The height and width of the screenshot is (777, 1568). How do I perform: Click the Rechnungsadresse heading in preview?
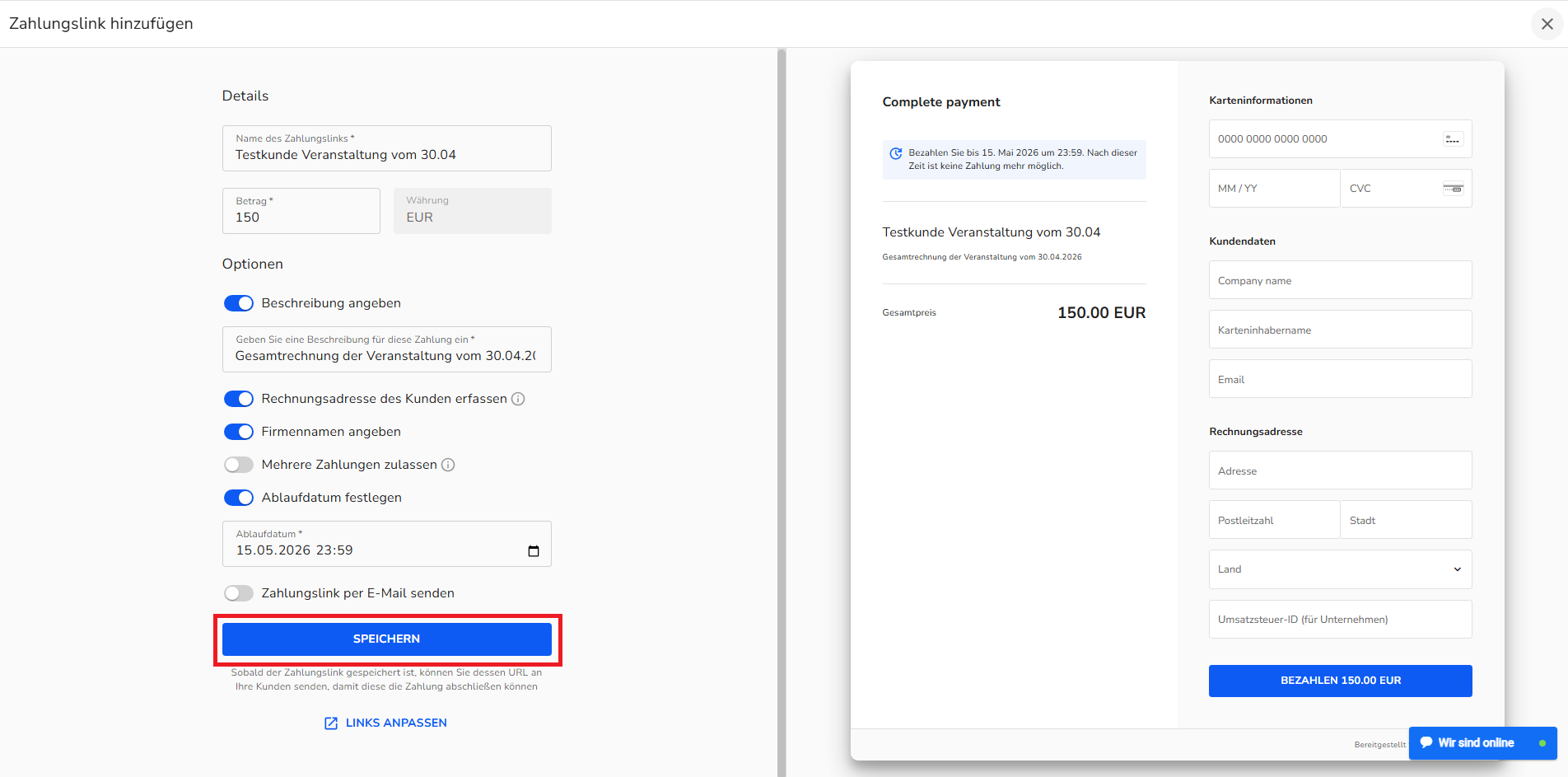pos(1255,432)
